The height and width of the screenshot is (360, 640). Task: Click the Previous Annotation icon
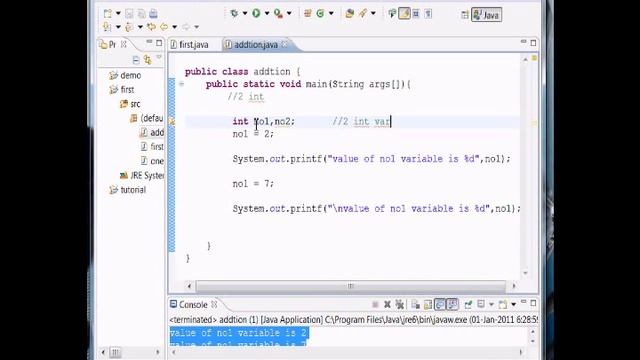(129, 27)
